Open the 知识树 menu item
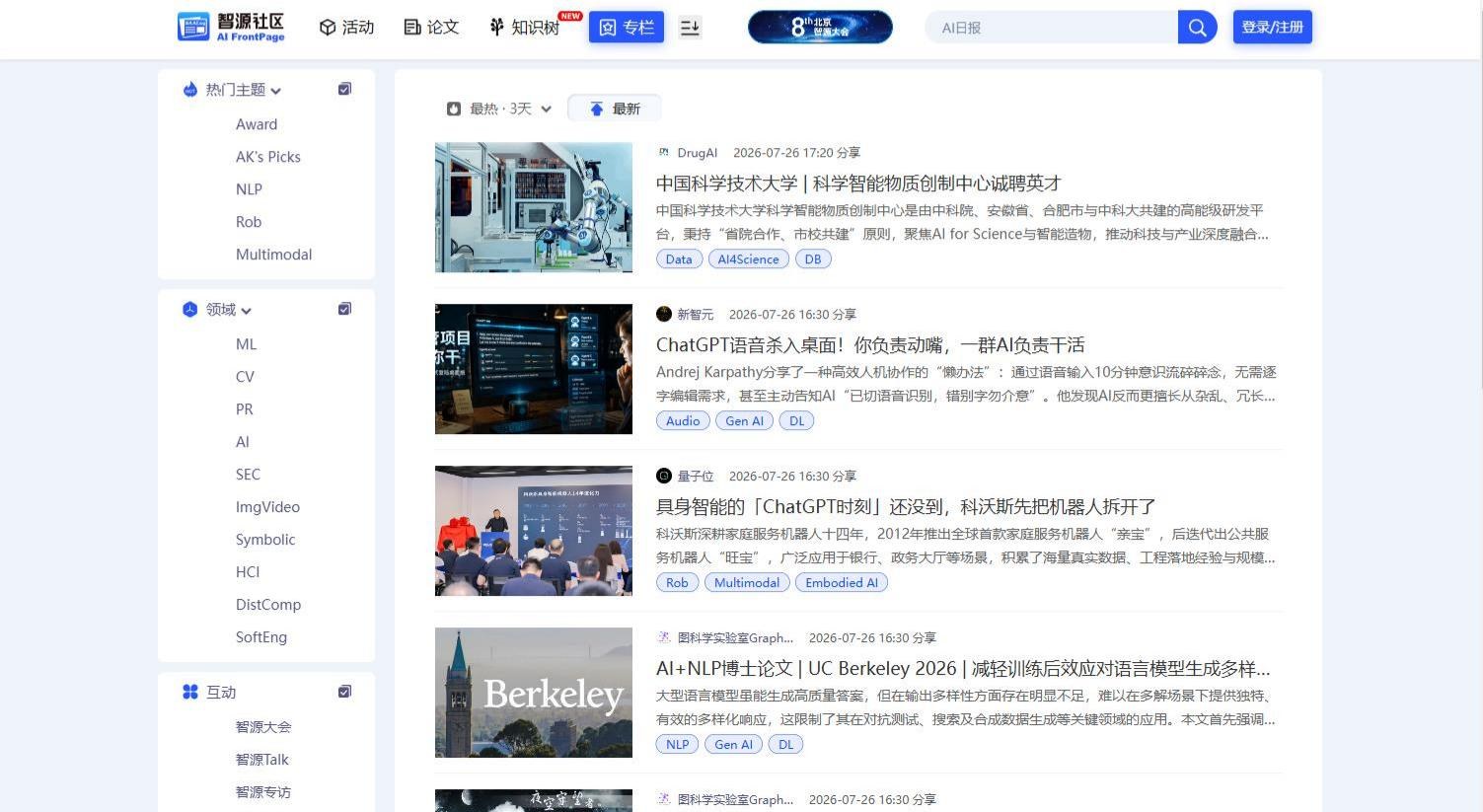1483x812 pixels. 525,27
